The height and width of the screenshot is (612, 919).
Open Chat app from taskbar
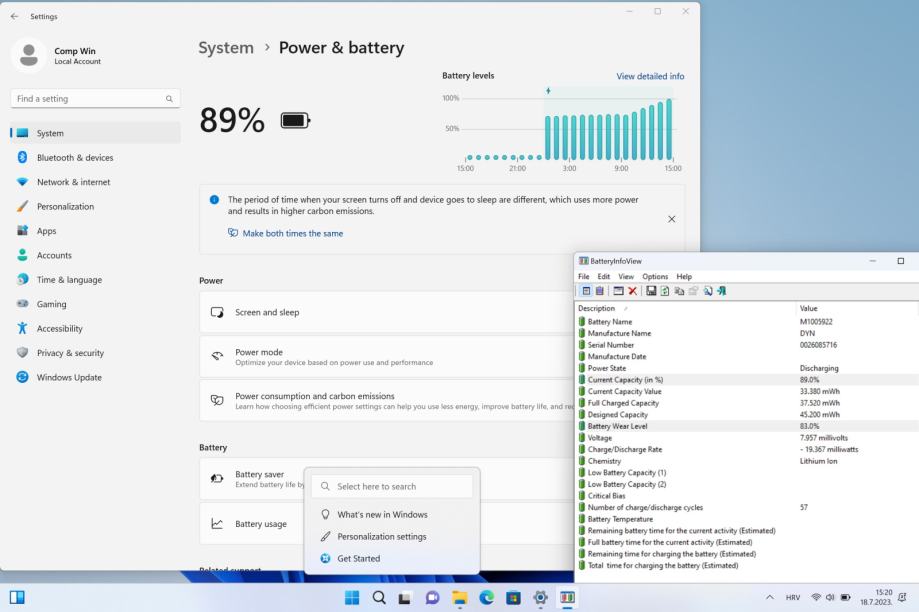(433, 597)
